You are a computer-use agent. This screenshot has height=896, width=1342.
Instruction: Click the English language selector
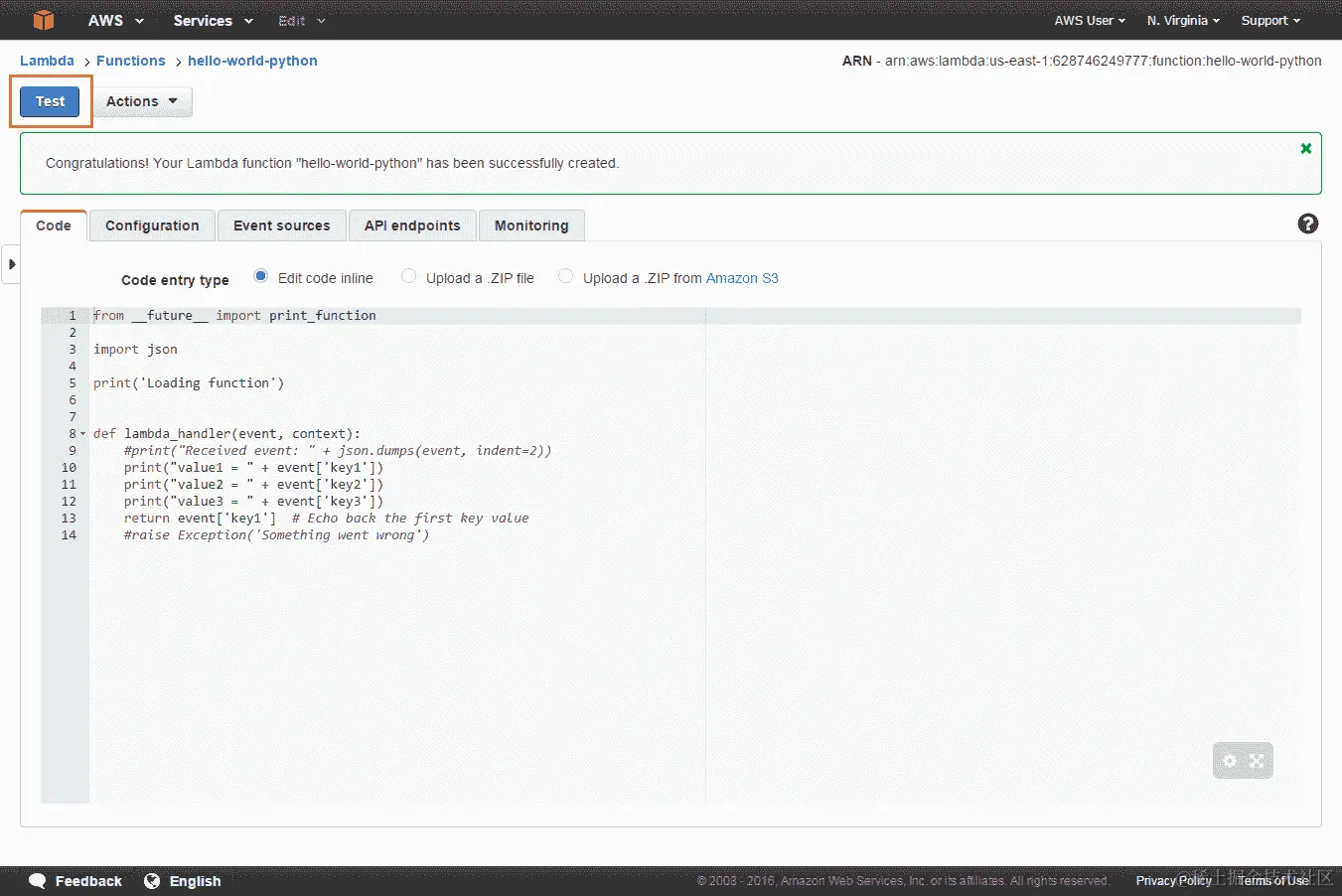[195, 881]
